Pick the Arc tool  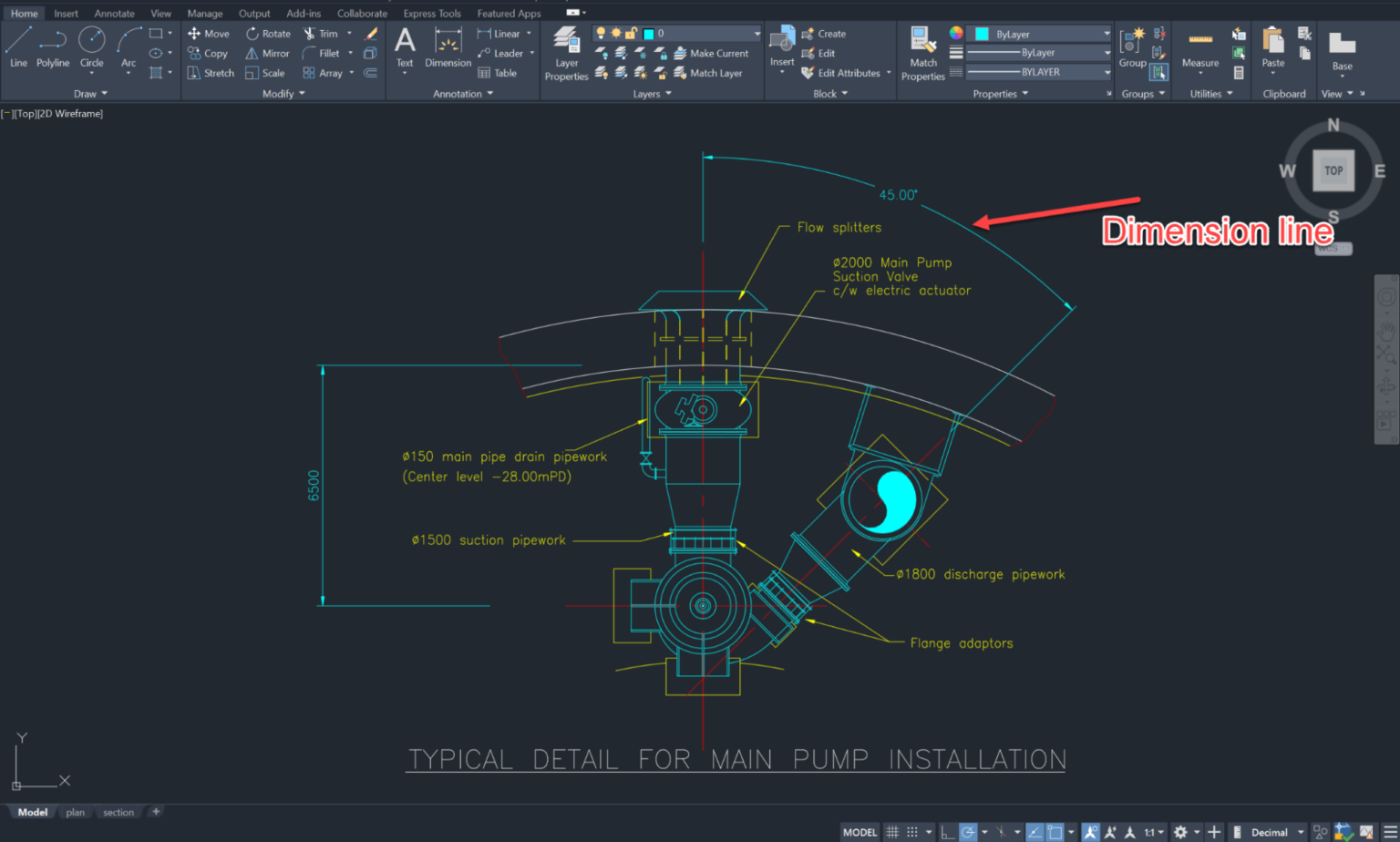(x=129, y=47)
